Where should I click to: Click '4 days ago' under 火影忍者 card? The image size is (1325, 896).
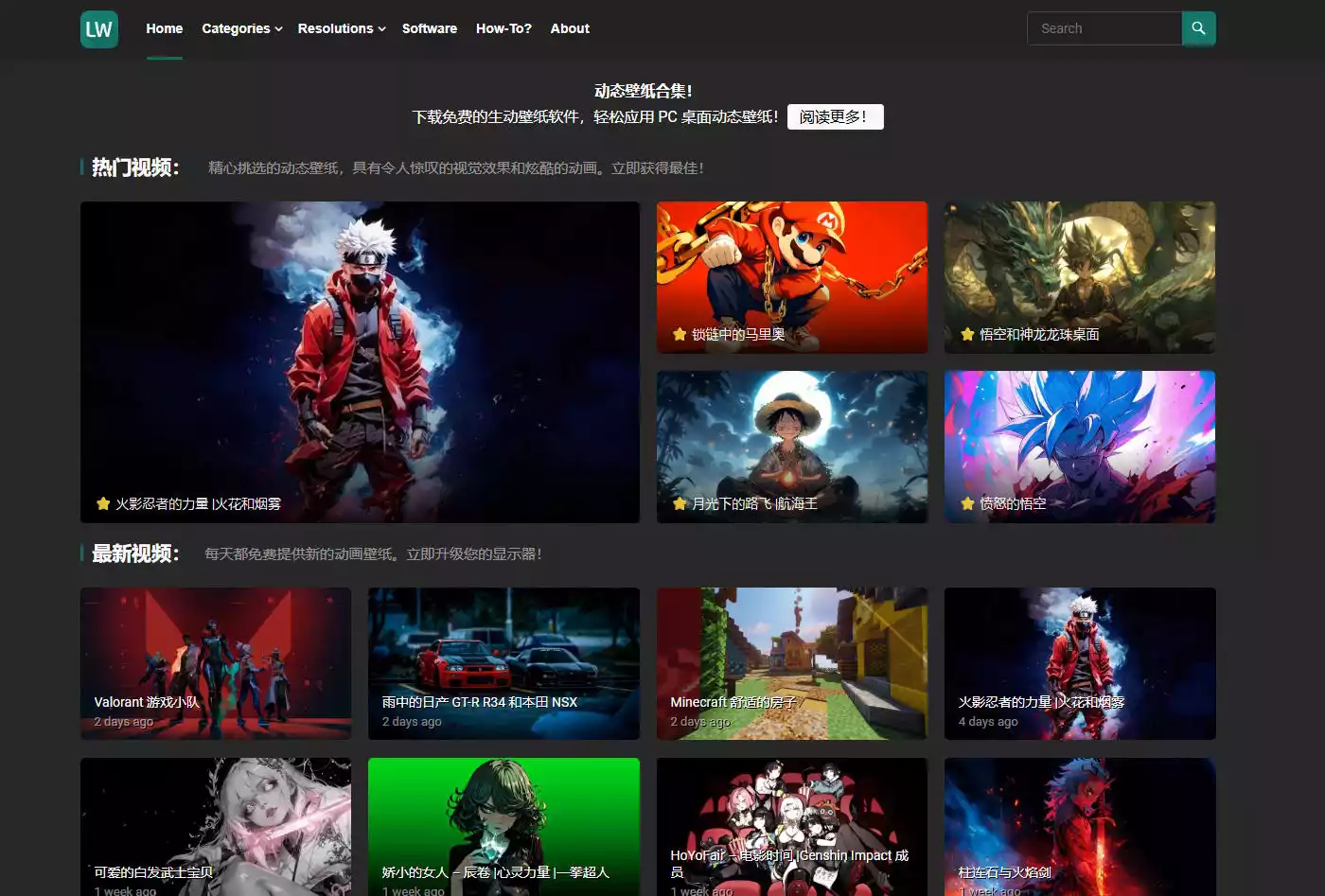point(988,721)
